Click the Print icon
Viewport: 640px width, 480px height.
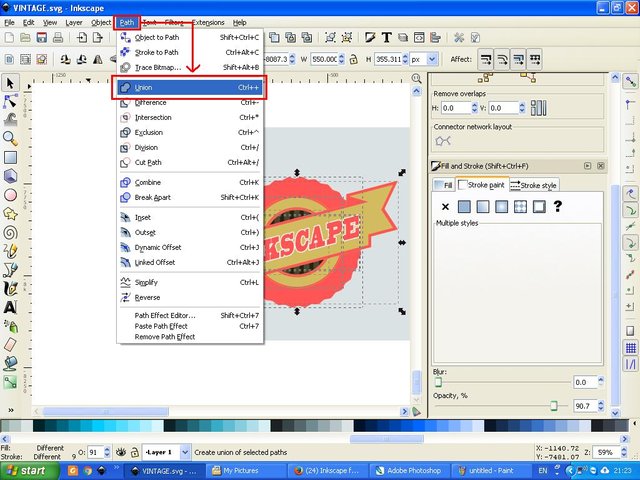coord(58,38)
